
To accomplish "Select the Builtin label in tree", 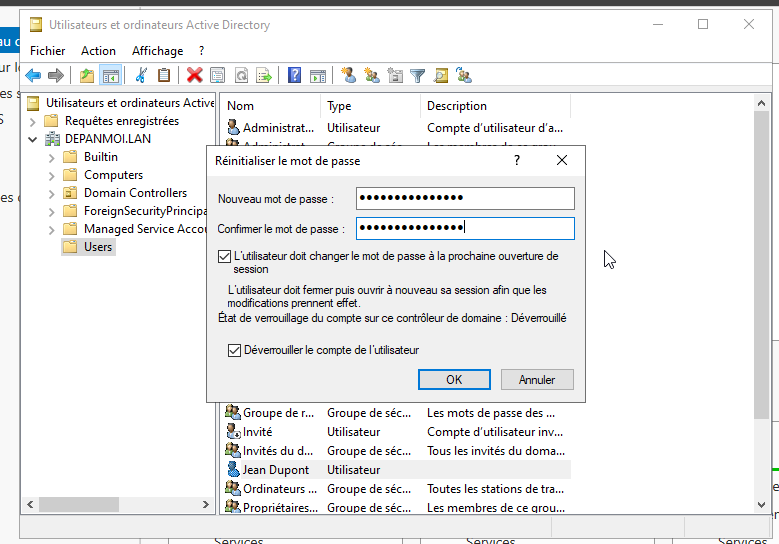I will coord(101,157).
